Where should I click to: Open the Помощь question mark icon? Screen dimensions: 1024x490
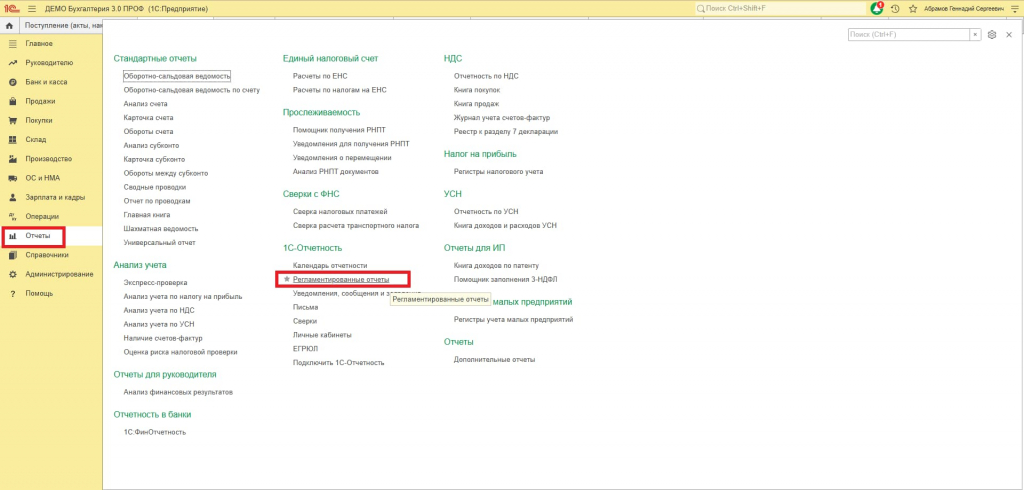12,293
